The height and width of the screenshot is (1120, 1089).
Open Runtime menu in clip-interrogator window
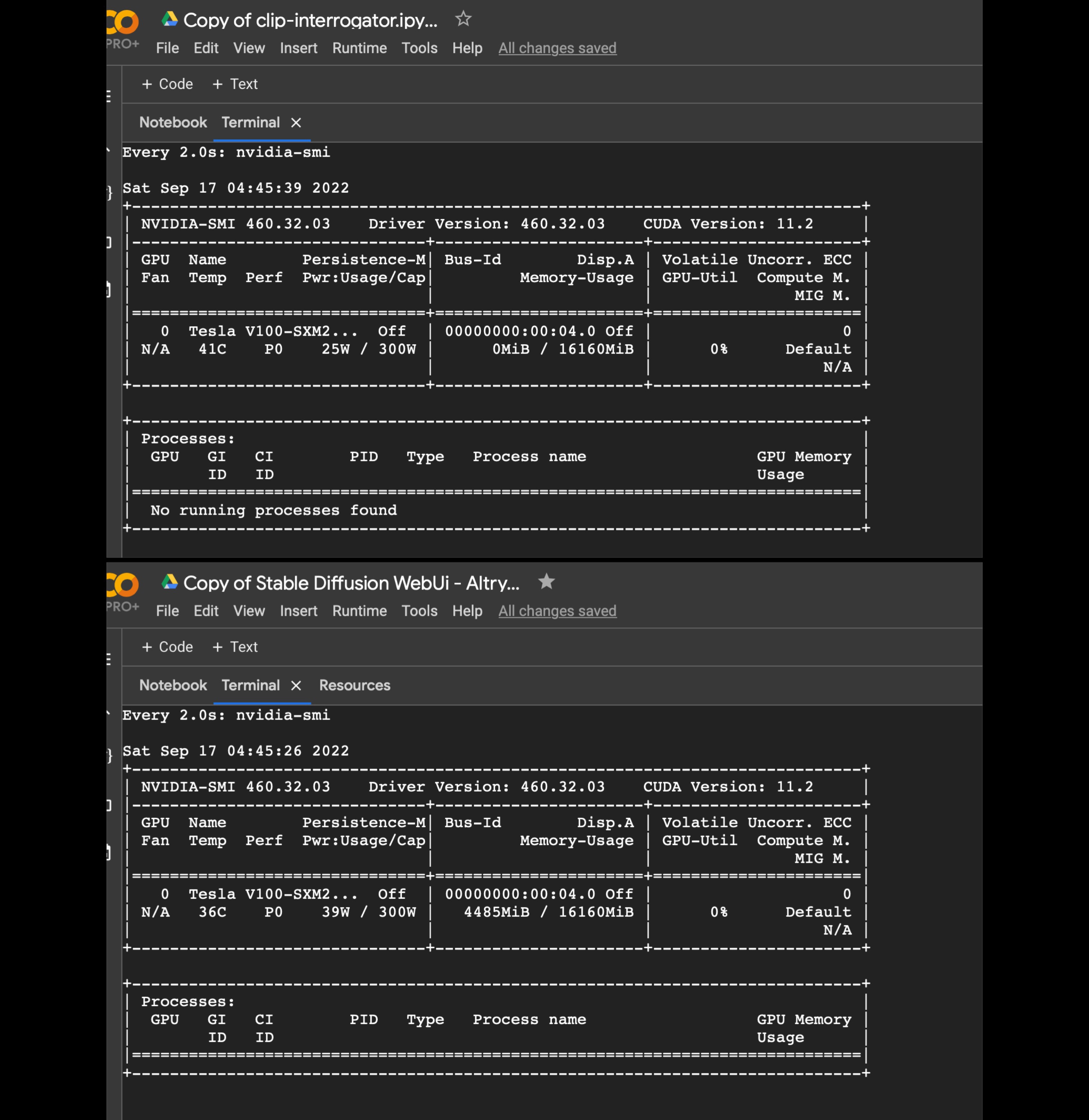point(360,48)
